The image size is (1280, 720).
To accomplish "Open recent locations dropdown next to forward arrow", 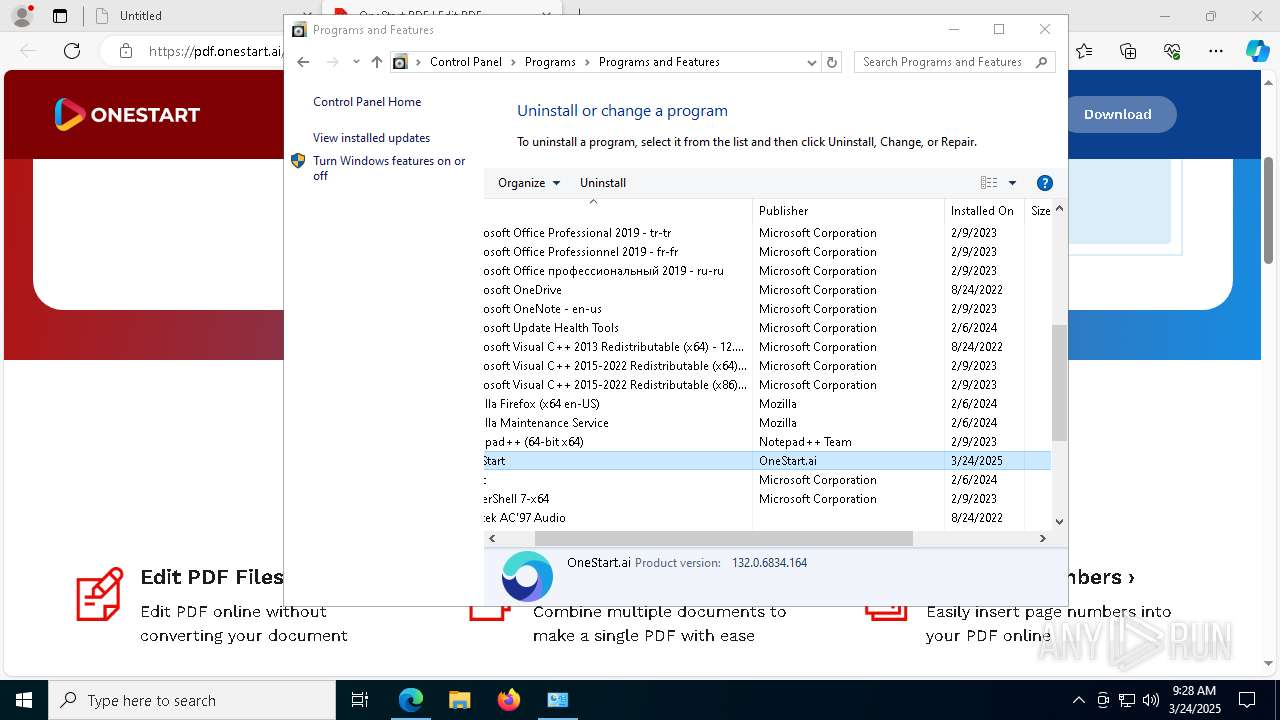I will coord(356,62).
